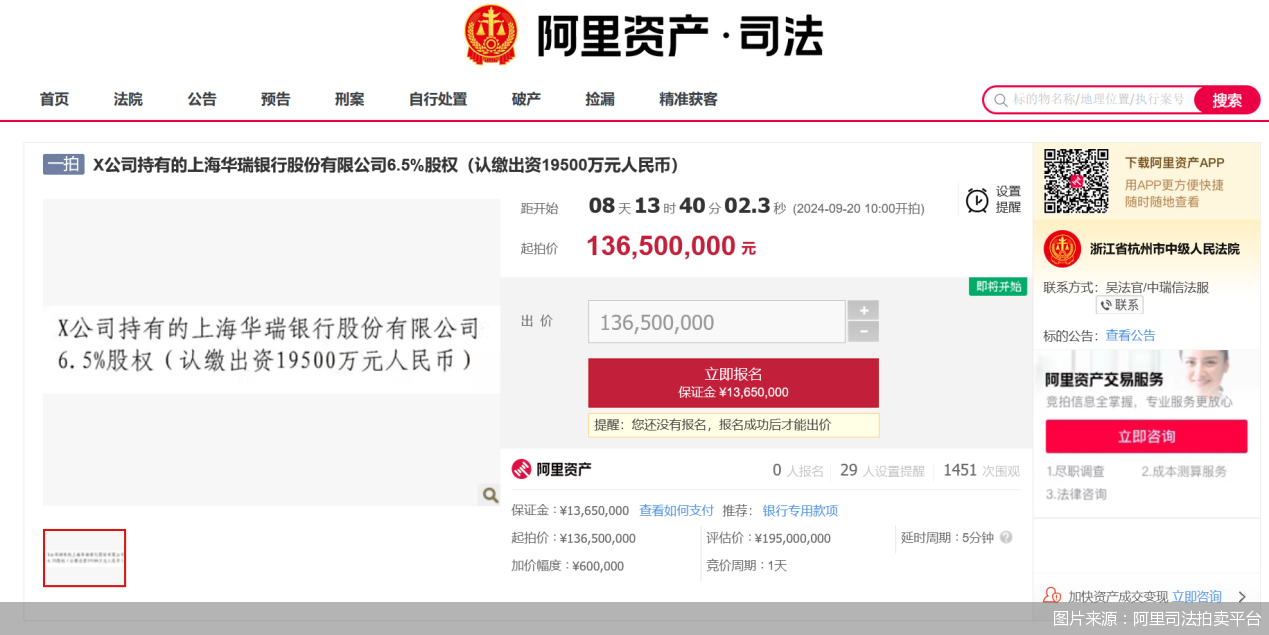Image resolution: width=1269 pixels, height=635 pixels.
Task: Focus the search input for 标的物名称
Action: coord(1100,100)
